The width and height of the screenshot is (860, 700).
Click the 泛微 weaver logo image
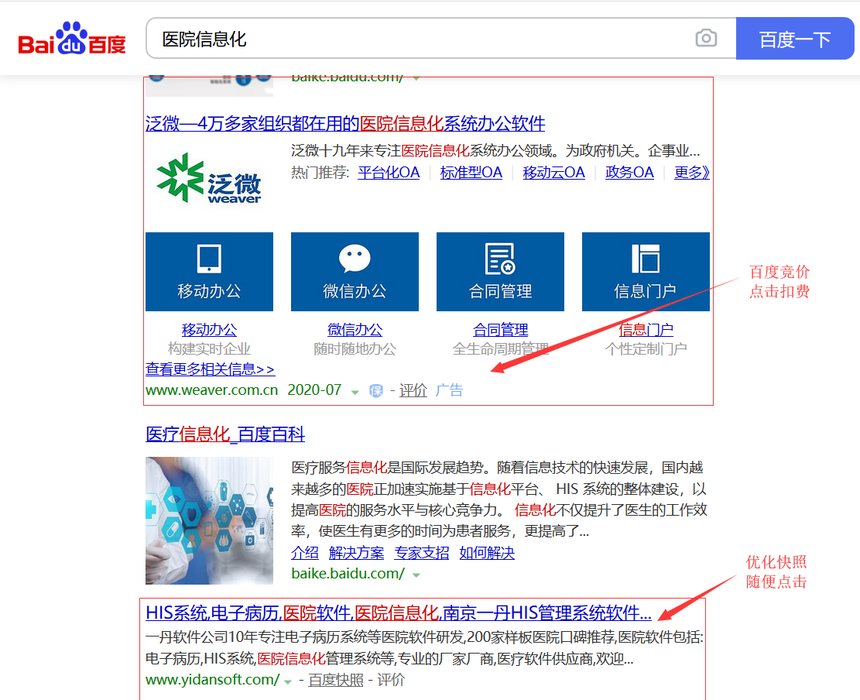tap(209, 178)
